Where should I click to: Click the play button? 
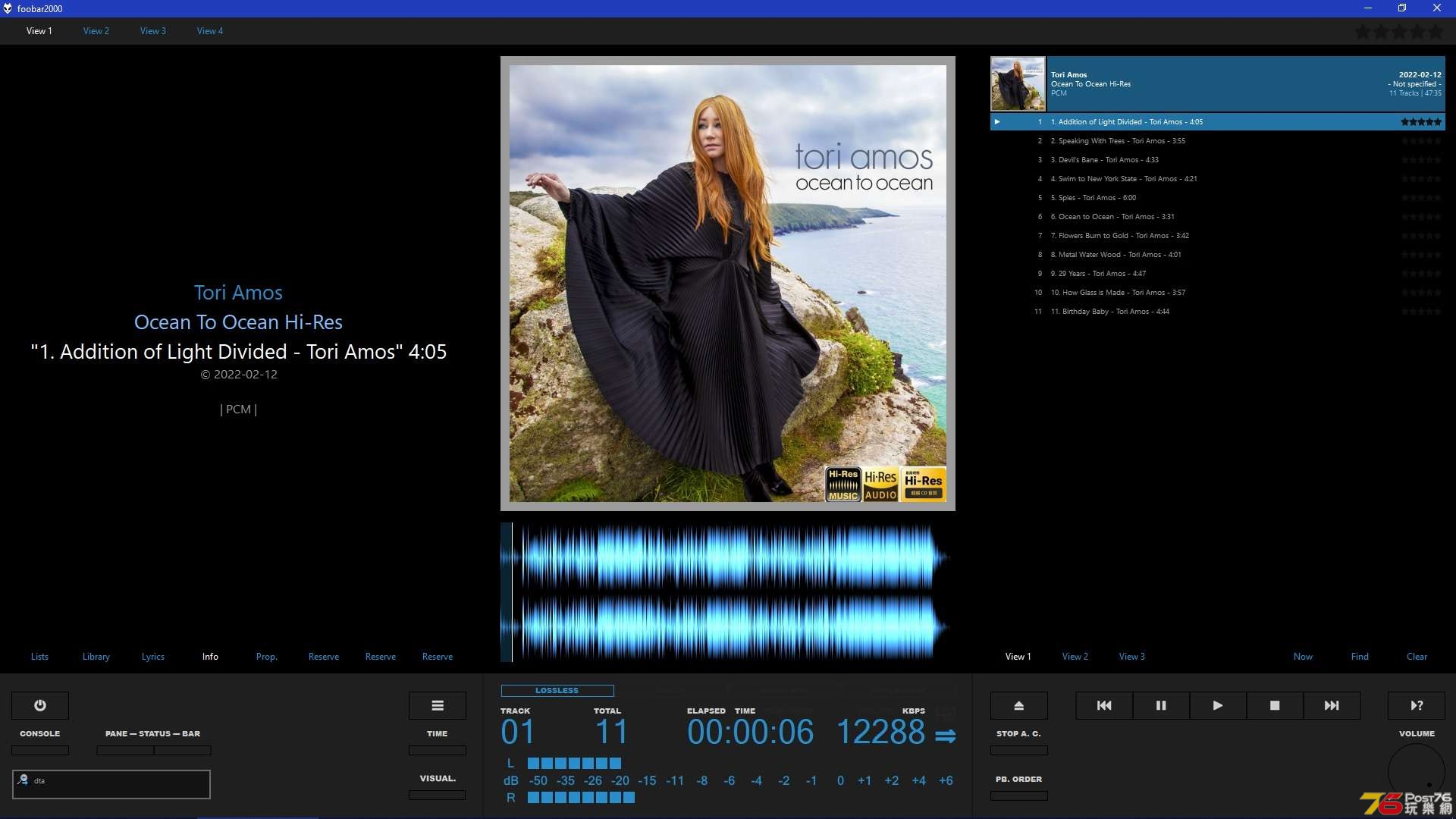click(1218, 705)
